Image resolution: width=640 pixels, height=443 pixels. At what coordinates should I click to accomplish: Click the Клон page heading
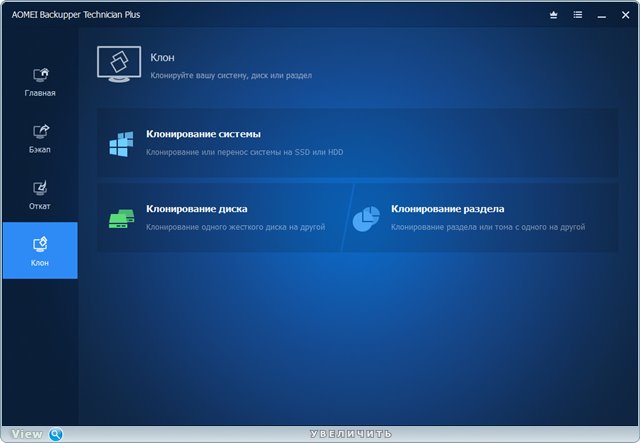pyautogui.click(x=162, y=58)
